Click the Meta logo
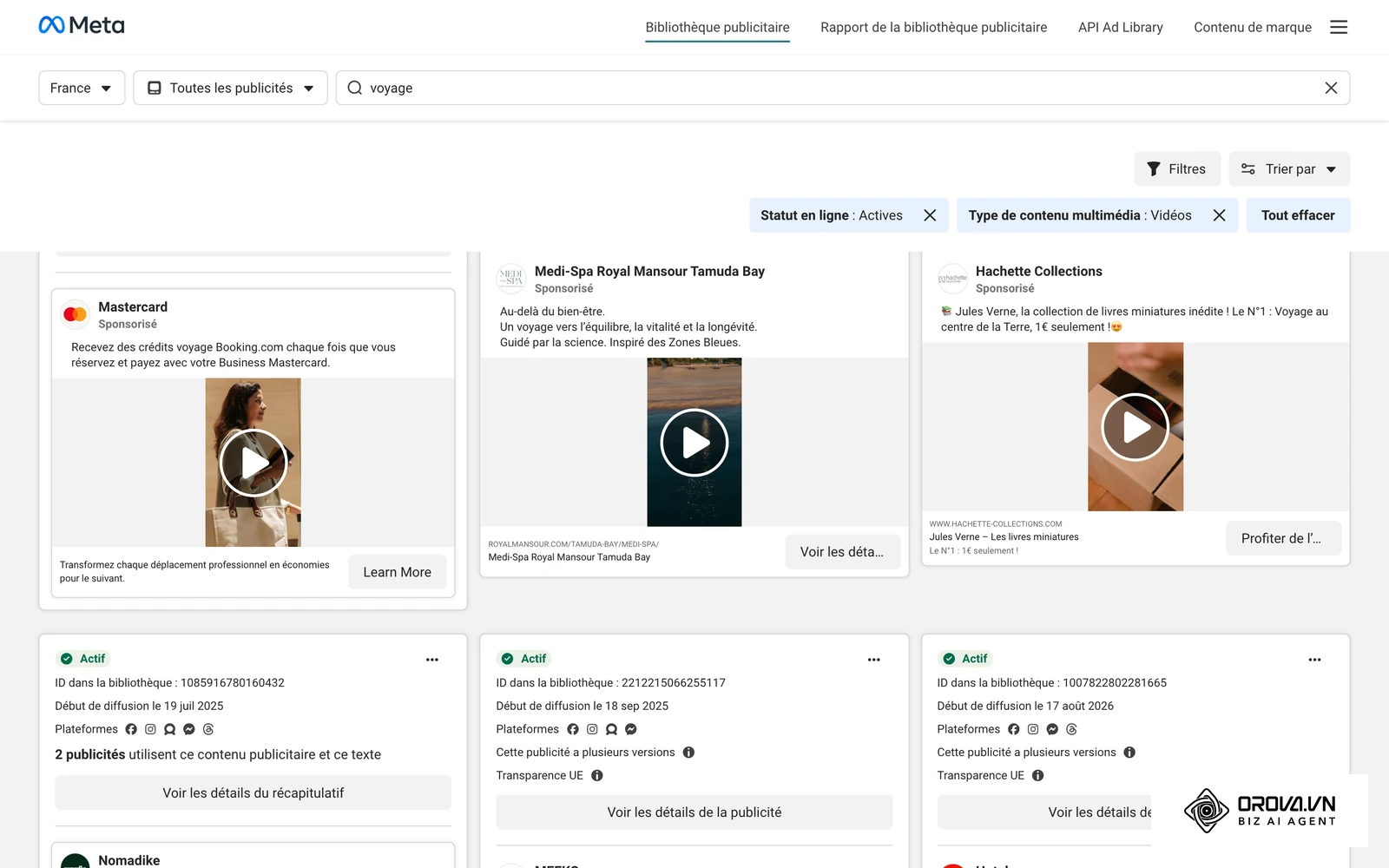This screenshot has width=1389, height=868. [x=82, y=25]
